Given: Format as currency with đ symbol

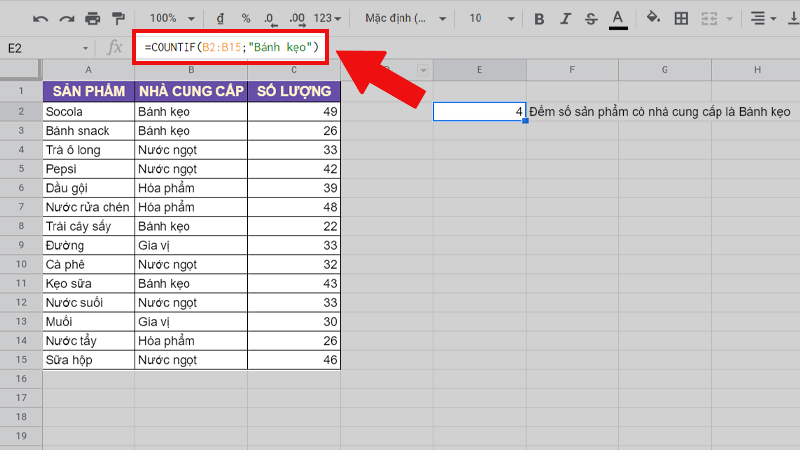Looking at the screenshot, I should pyautogui.click(x=219, y=18).
